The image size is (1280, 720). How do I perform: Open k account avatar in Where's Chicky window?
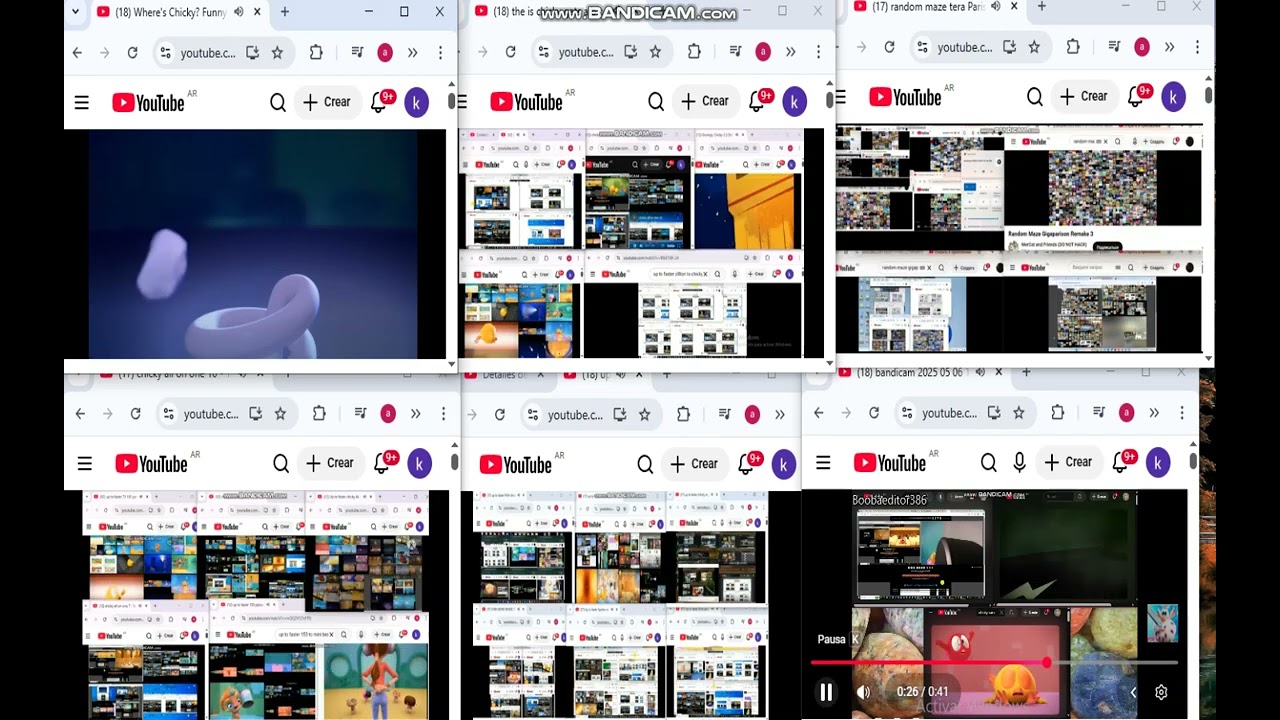416,102
